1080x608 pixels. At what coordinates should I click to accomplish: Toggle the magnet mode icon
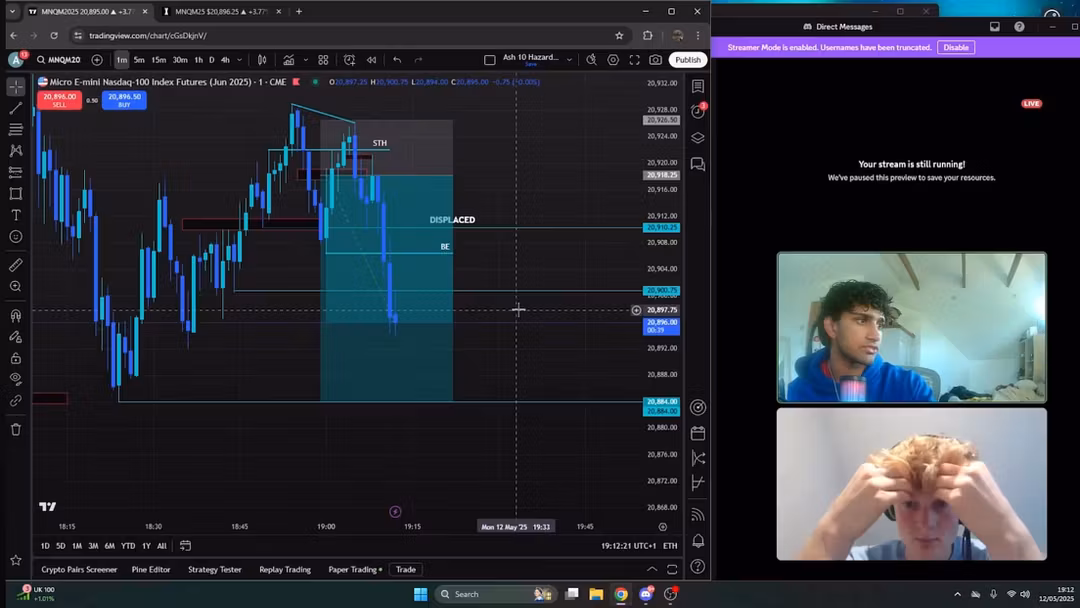15,316
